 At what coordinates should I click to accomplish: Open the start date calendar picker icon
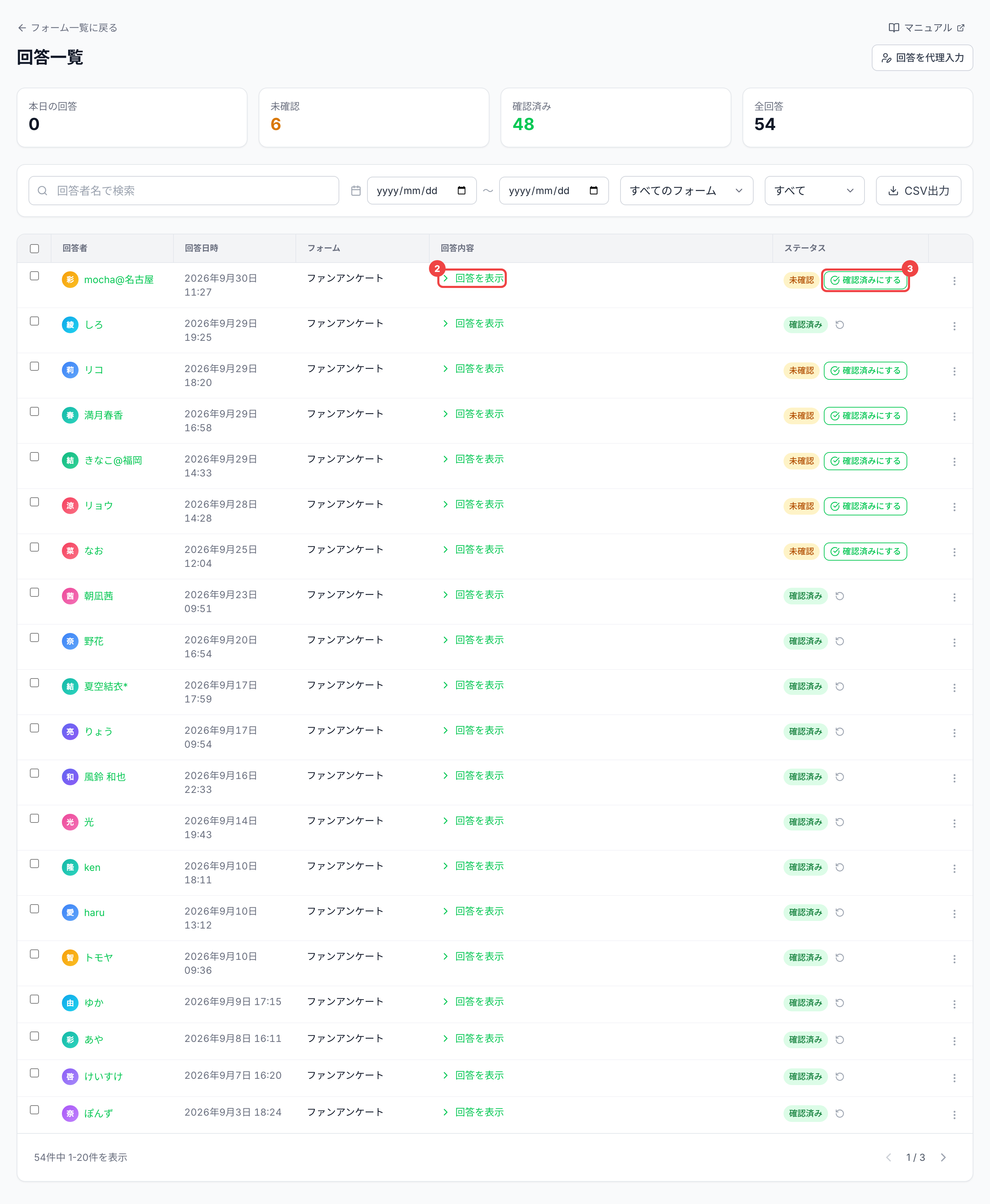461,191
